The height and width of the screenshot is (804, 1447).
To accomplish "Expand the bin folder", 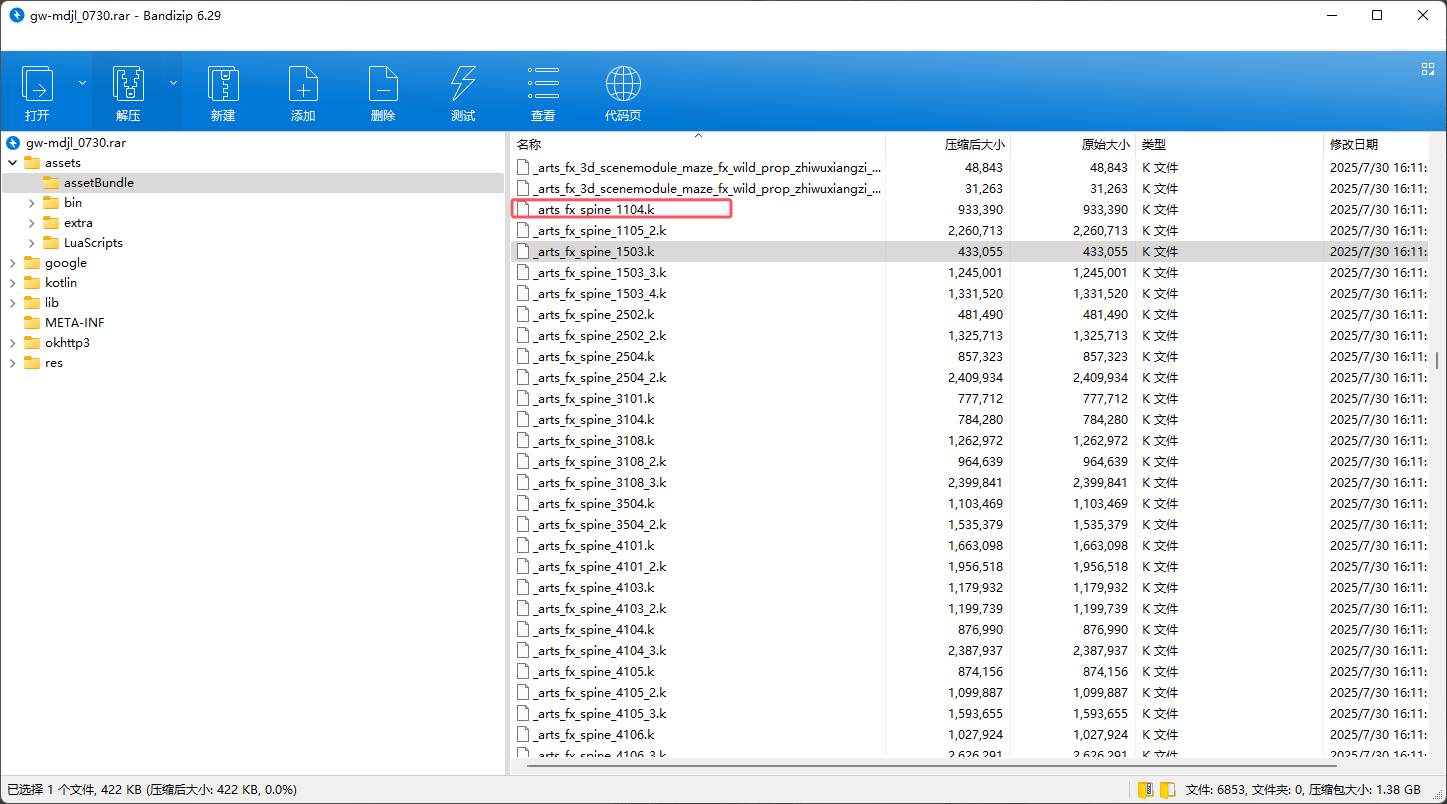I will tap(32, 203).
